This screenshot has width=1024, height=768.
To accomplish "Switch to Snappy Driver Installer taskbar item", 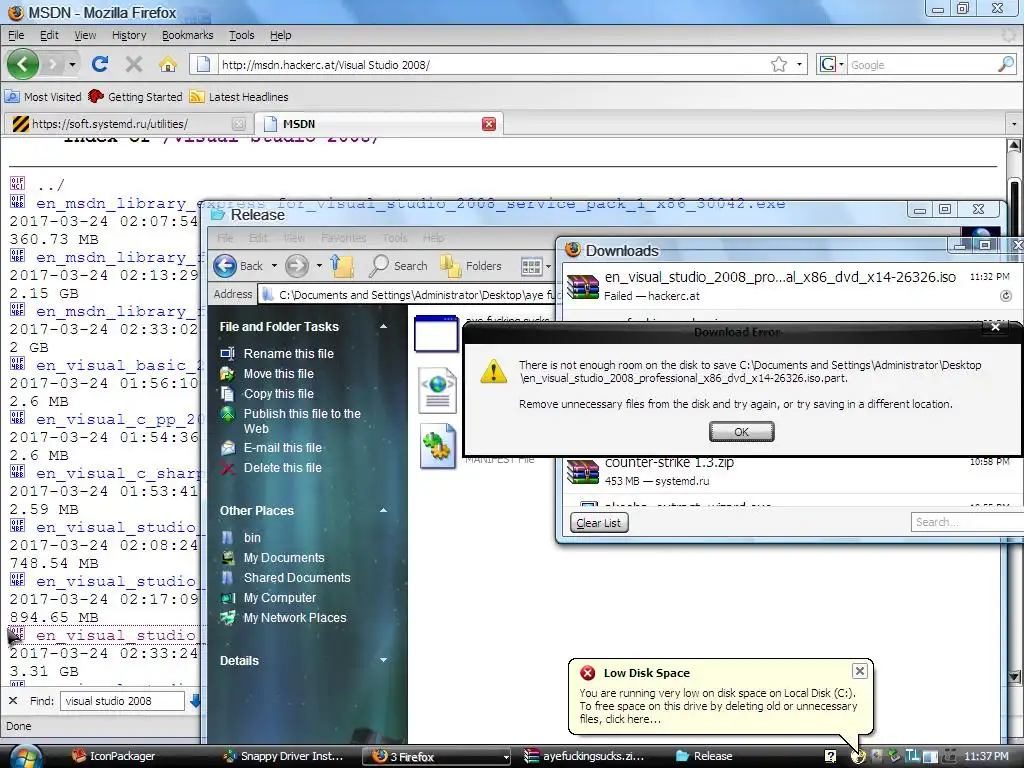I will pyautogui.click(x=283, y=756).
